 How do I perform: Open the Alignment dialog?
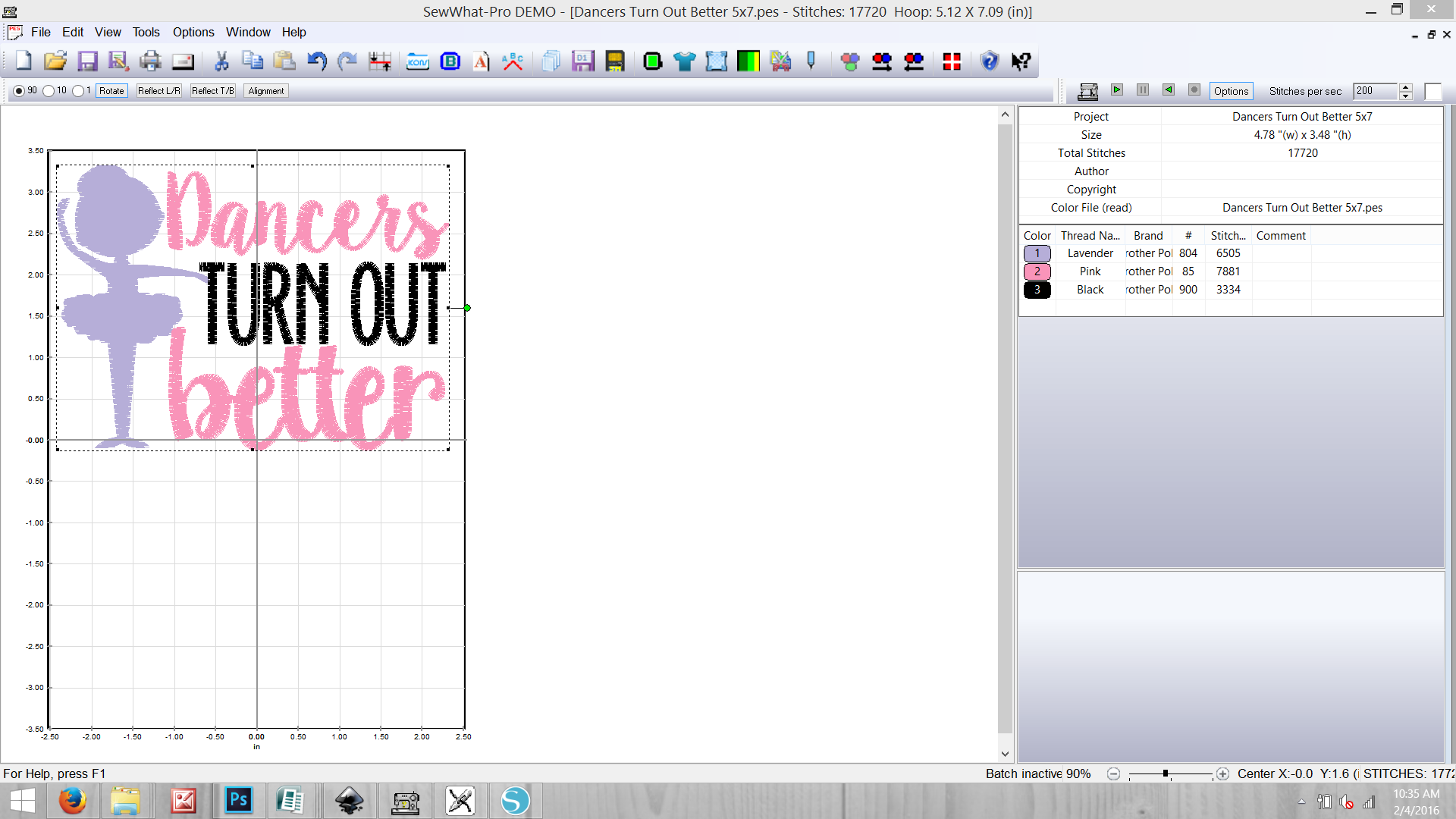[265, 90]
